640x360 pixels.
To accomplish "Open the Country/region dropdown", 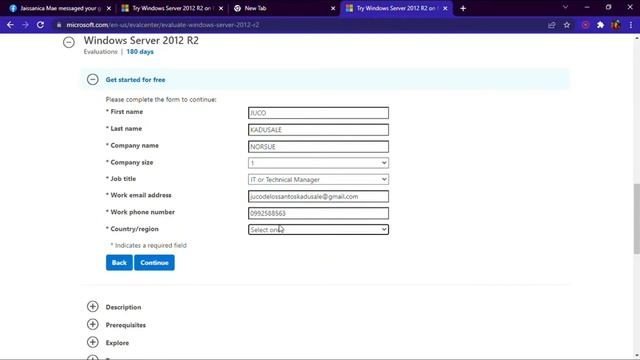I will [318, 229].
